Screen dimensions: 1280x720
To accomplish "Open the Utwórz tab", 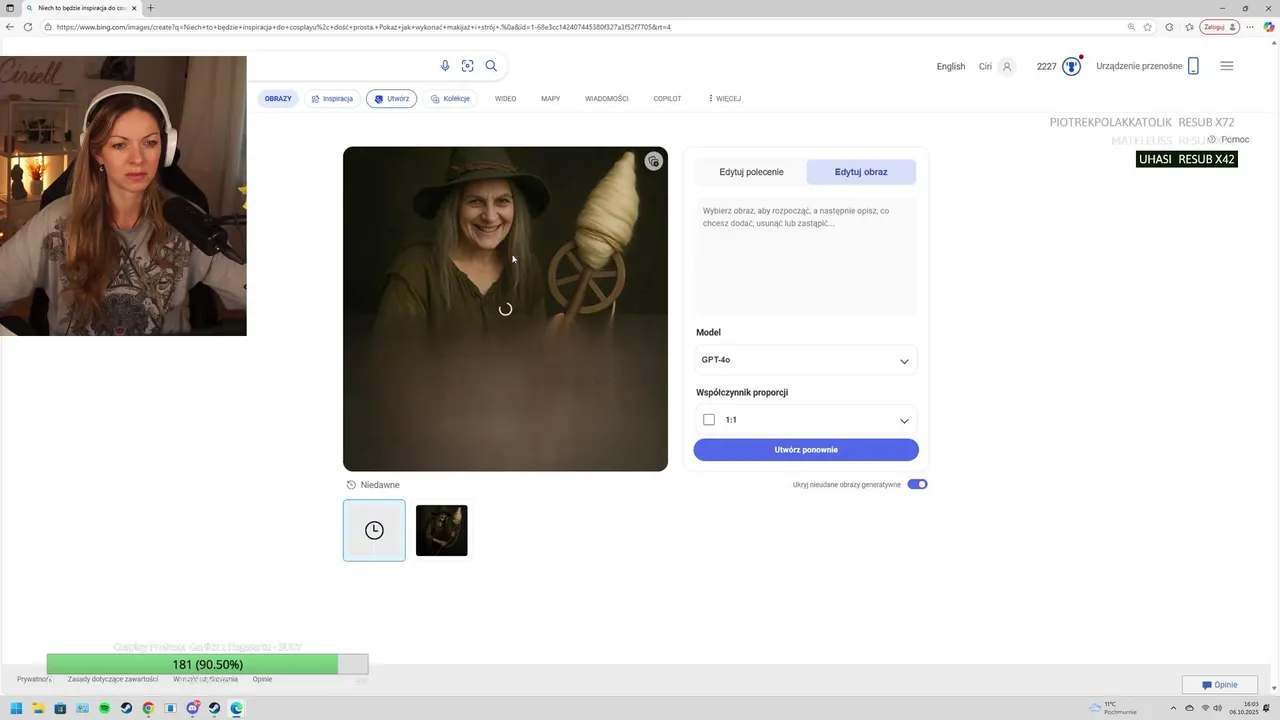I will tap(391, 99).
